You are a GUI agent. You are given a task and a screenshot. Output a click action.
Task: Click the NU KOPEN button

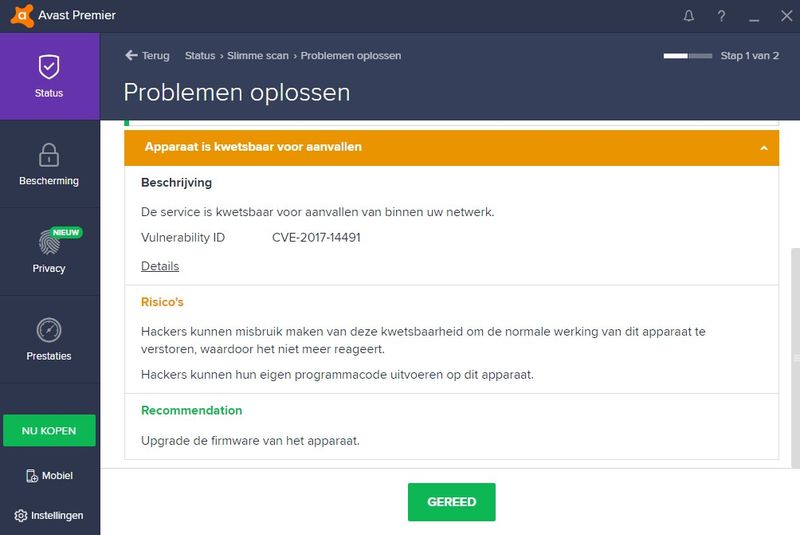[49, 430]
